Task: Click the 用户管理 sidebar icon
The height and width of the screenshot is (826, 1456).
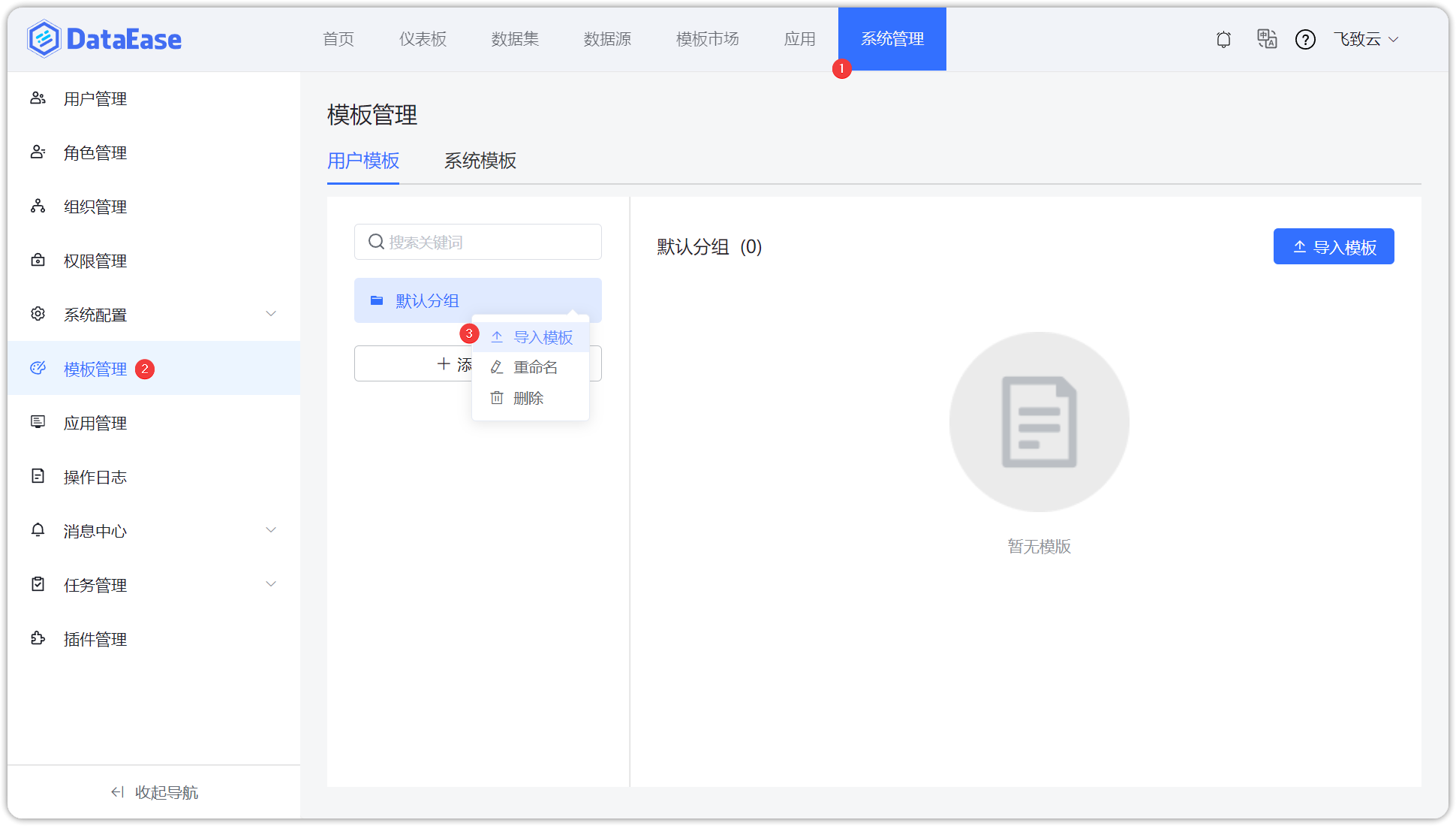Action: 38,98
